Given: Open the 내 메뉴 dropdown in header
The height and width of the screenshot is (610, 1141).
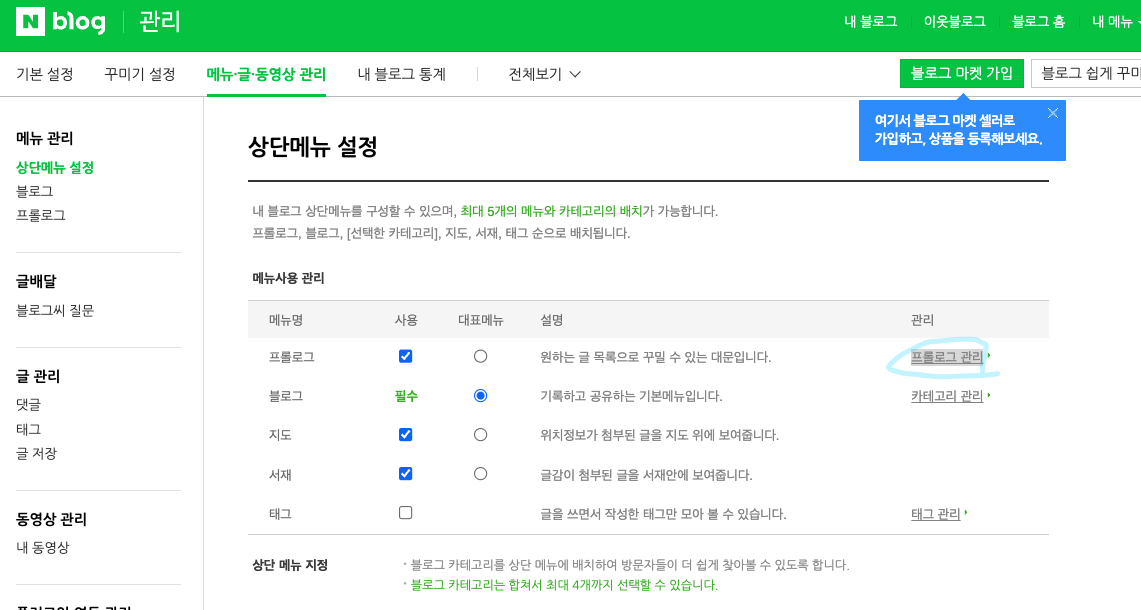Looking at the screenshot, I should click(x=1116, y=22).
